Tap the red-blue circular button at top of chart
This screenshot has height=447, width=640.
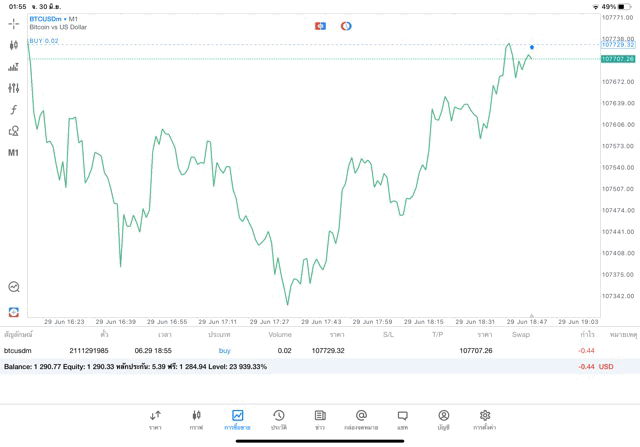point(346,25)
